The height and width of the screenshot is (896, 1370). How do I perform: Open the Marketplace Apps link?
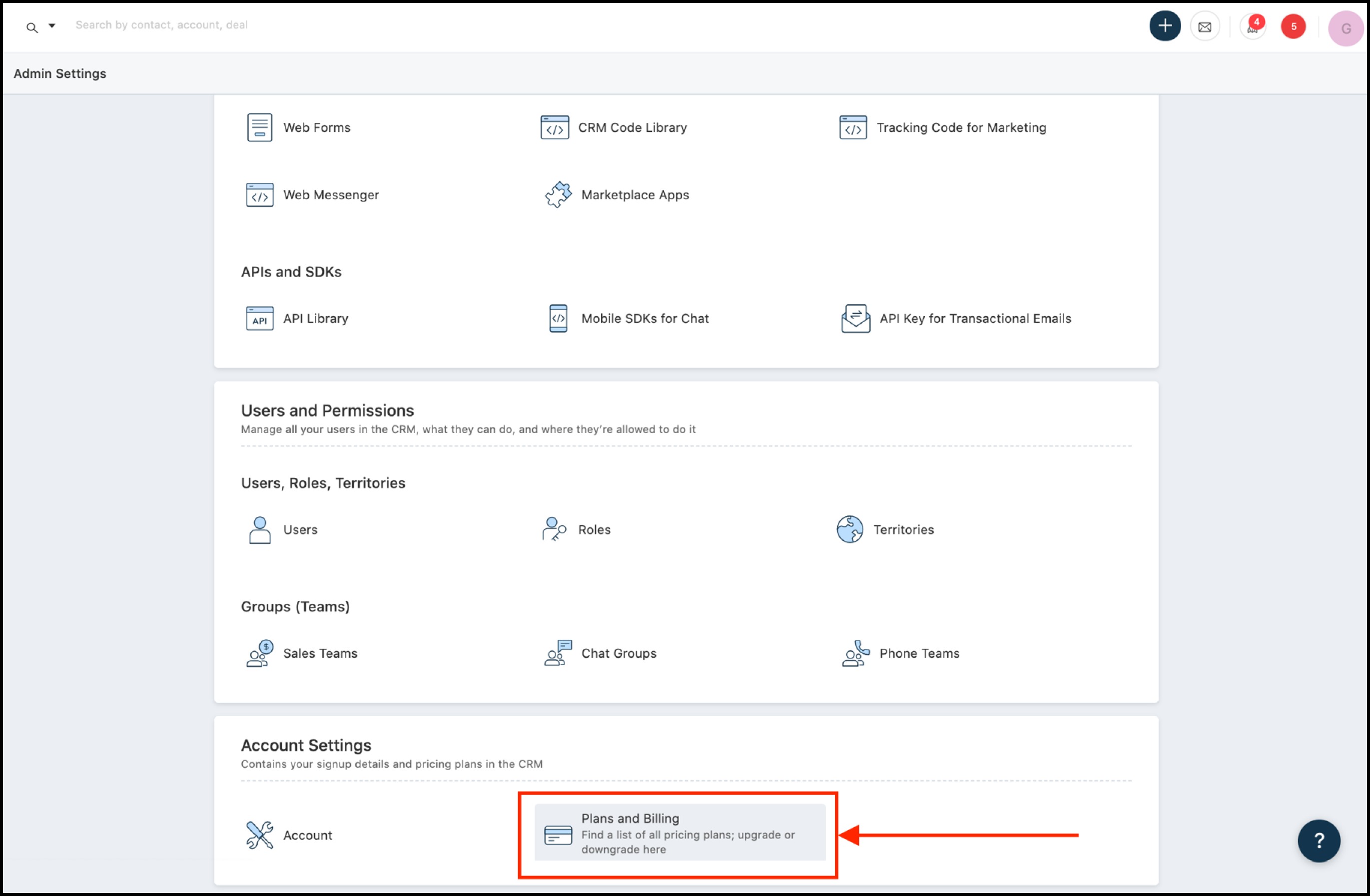[x=635, y=194]
